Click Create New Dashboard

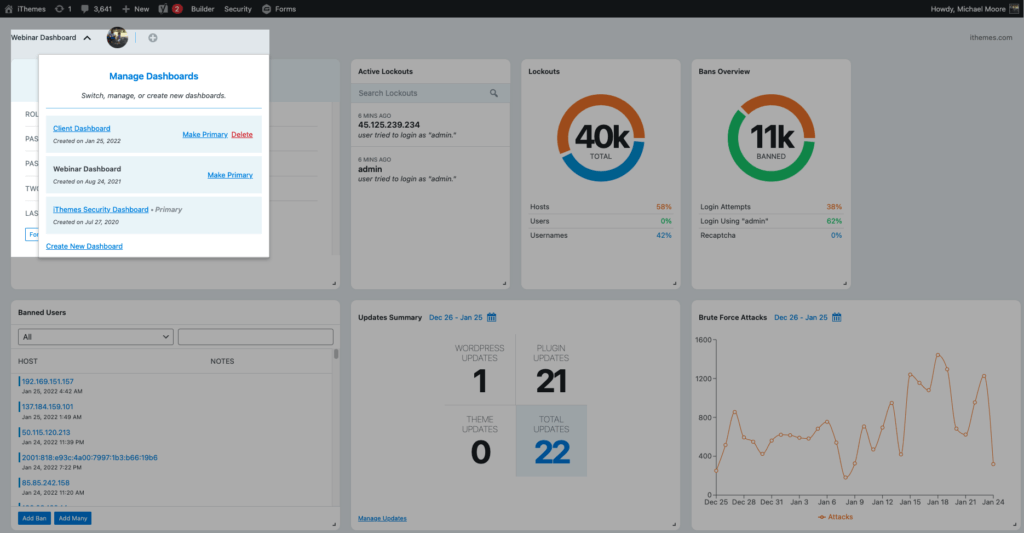pyautogui.click(x=84, y=246)
